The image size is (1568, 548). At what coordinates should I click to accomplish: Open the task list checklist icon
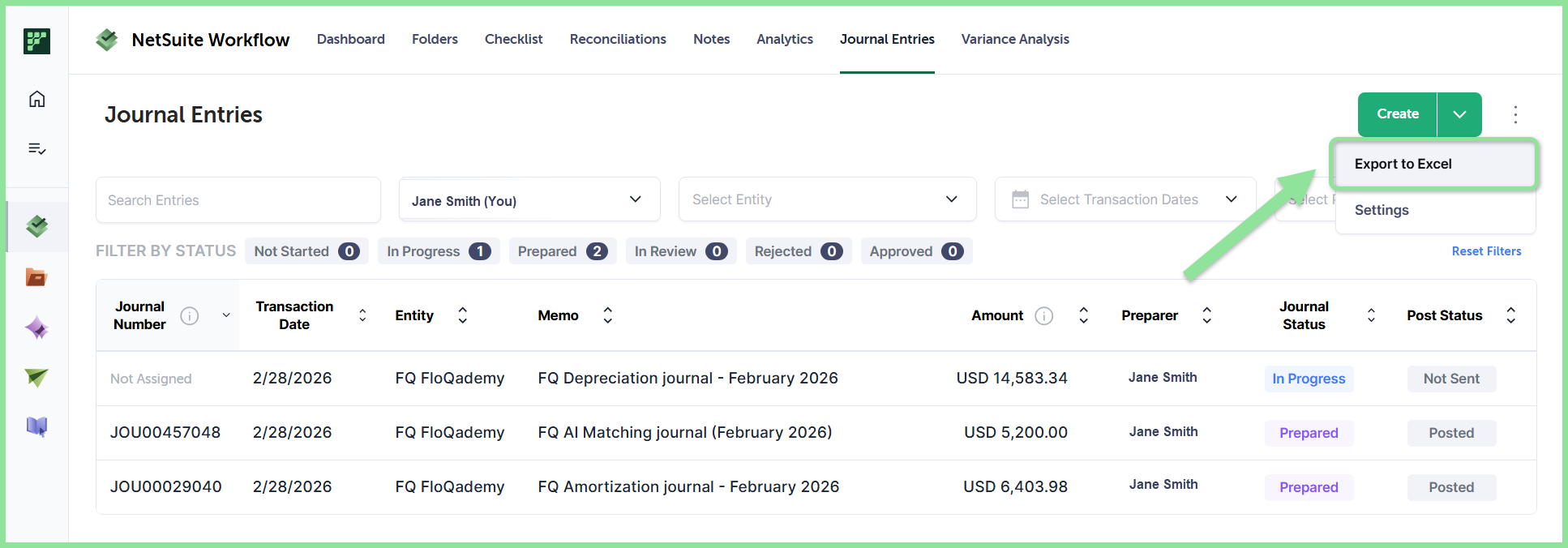point(36,148)
